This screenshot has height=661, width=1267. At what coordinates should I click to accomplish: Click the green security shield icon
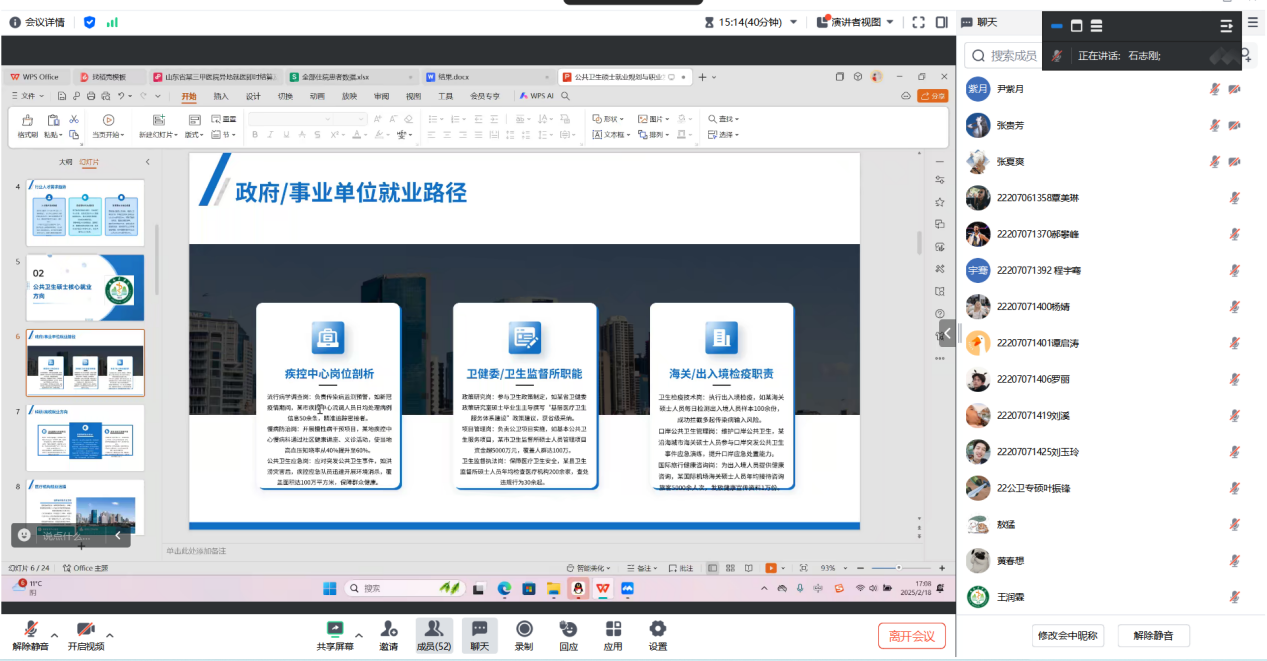(x=90, y=21)
